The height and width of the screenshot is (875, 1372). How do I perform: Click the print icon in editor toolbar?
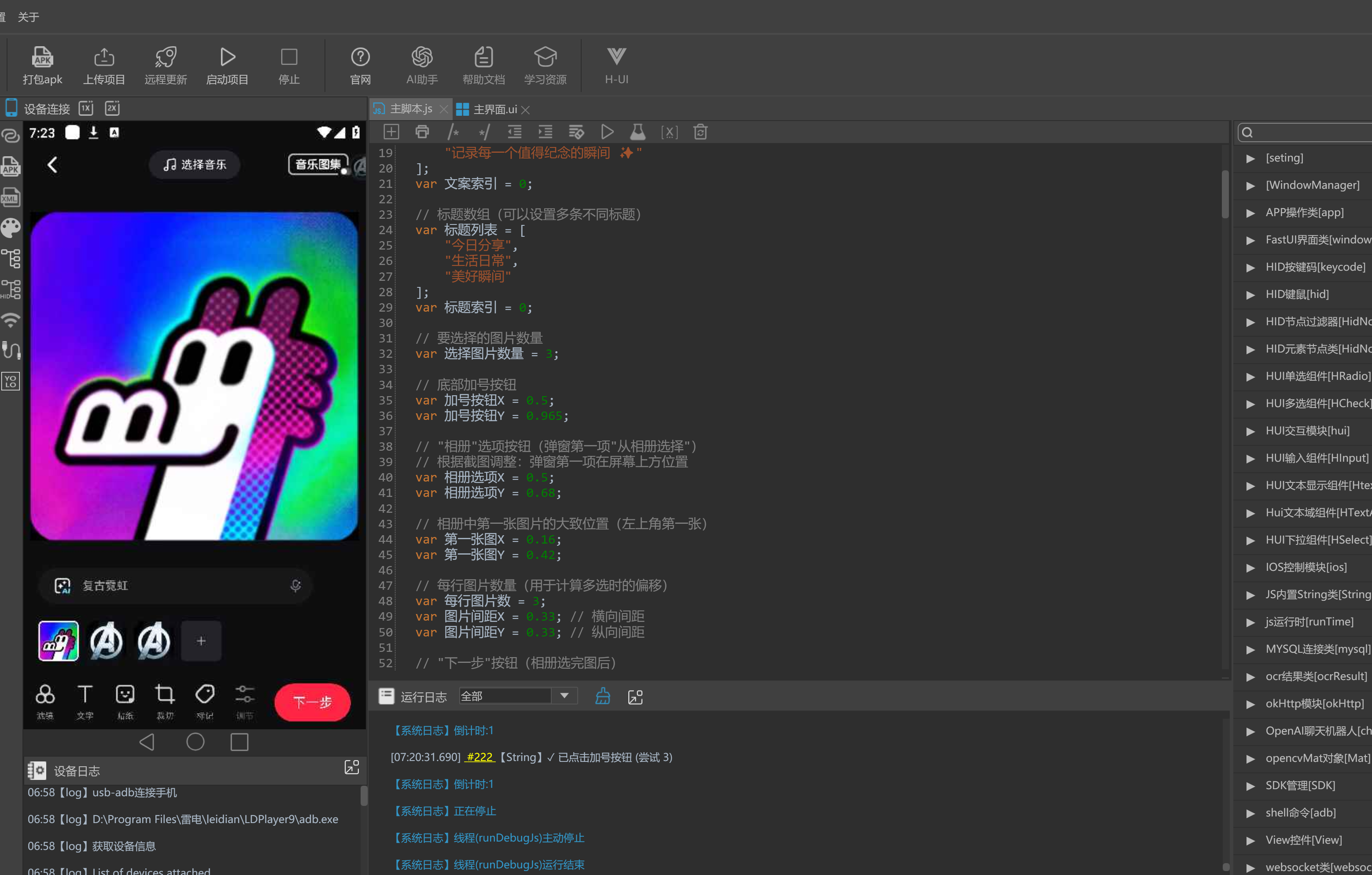[x=422, y=132]
